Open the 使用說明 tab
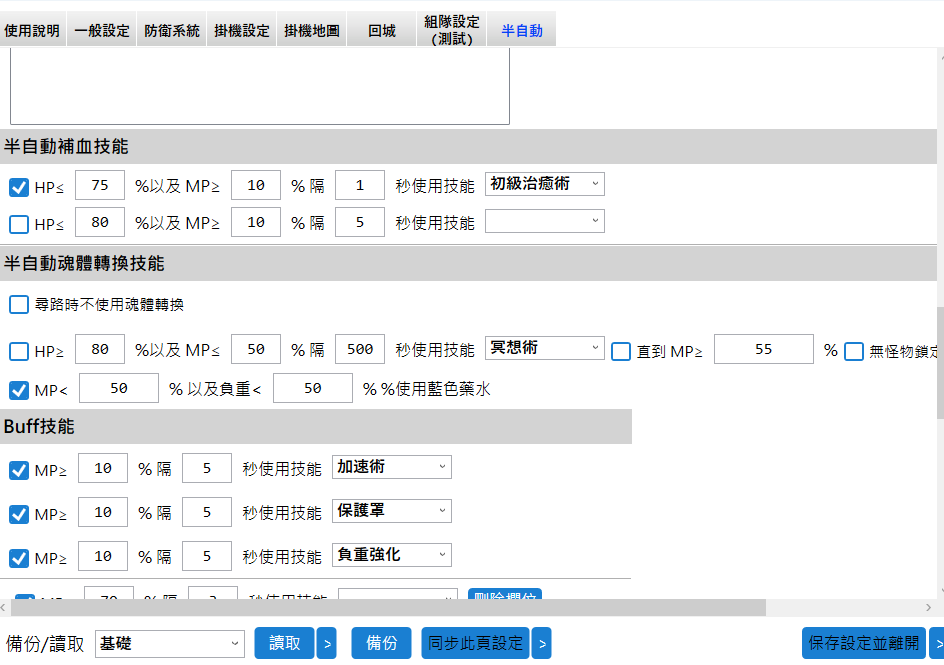Image resolution: width=944 pixels, height=665 pixels. [x=33, y=30]
